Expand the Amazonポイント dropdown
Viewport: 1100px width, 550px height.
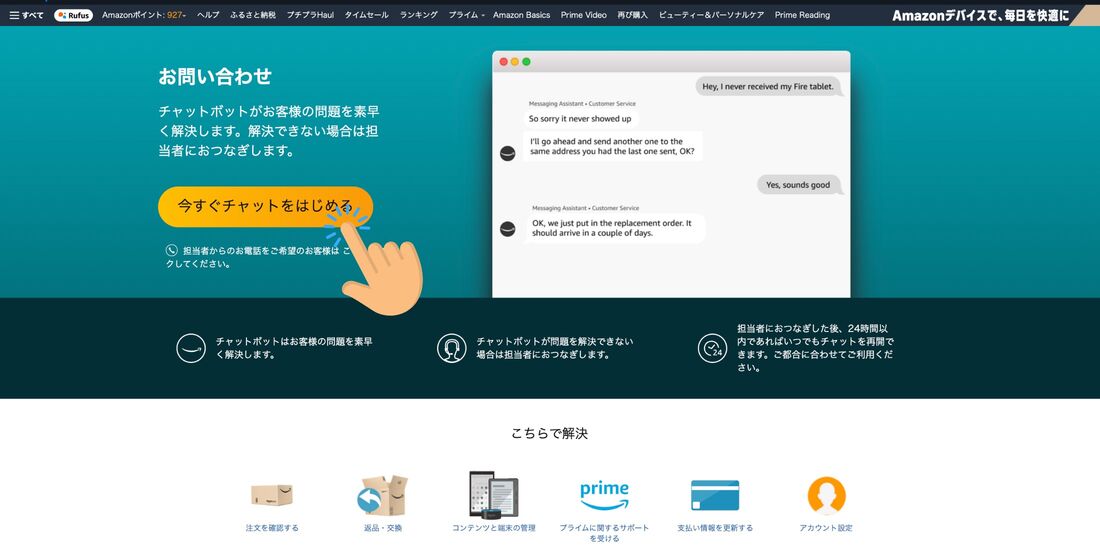coord(144,15)
